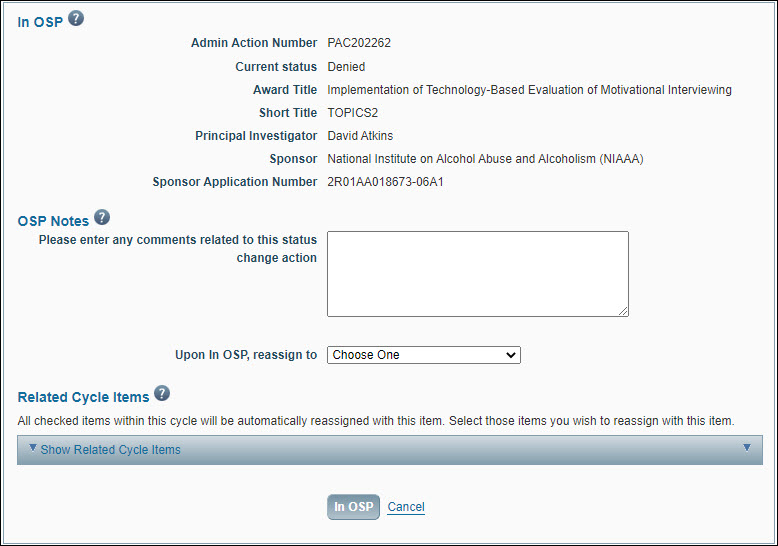
Task: Click the Admin Action Number label
Action: click(254, 43)
